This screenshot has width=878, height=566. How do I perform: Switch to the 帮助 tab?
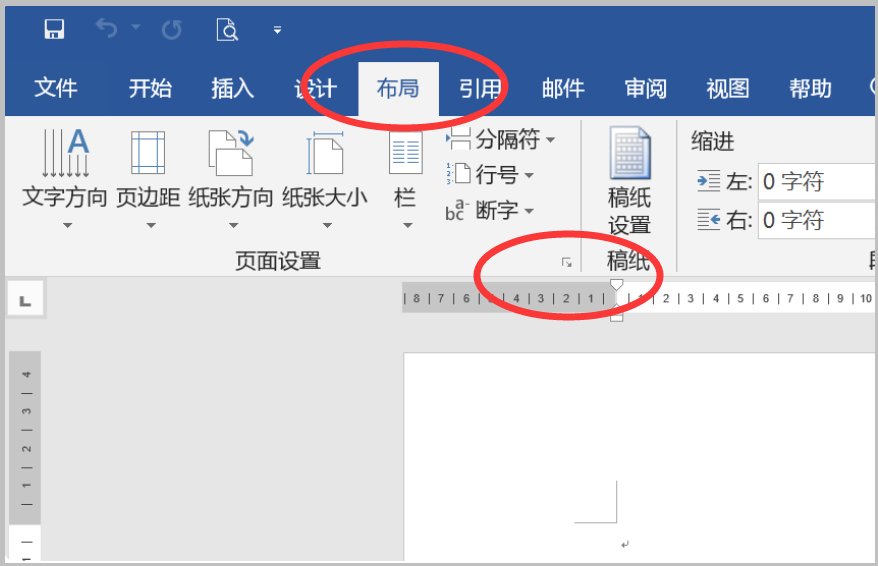(810, 88)
